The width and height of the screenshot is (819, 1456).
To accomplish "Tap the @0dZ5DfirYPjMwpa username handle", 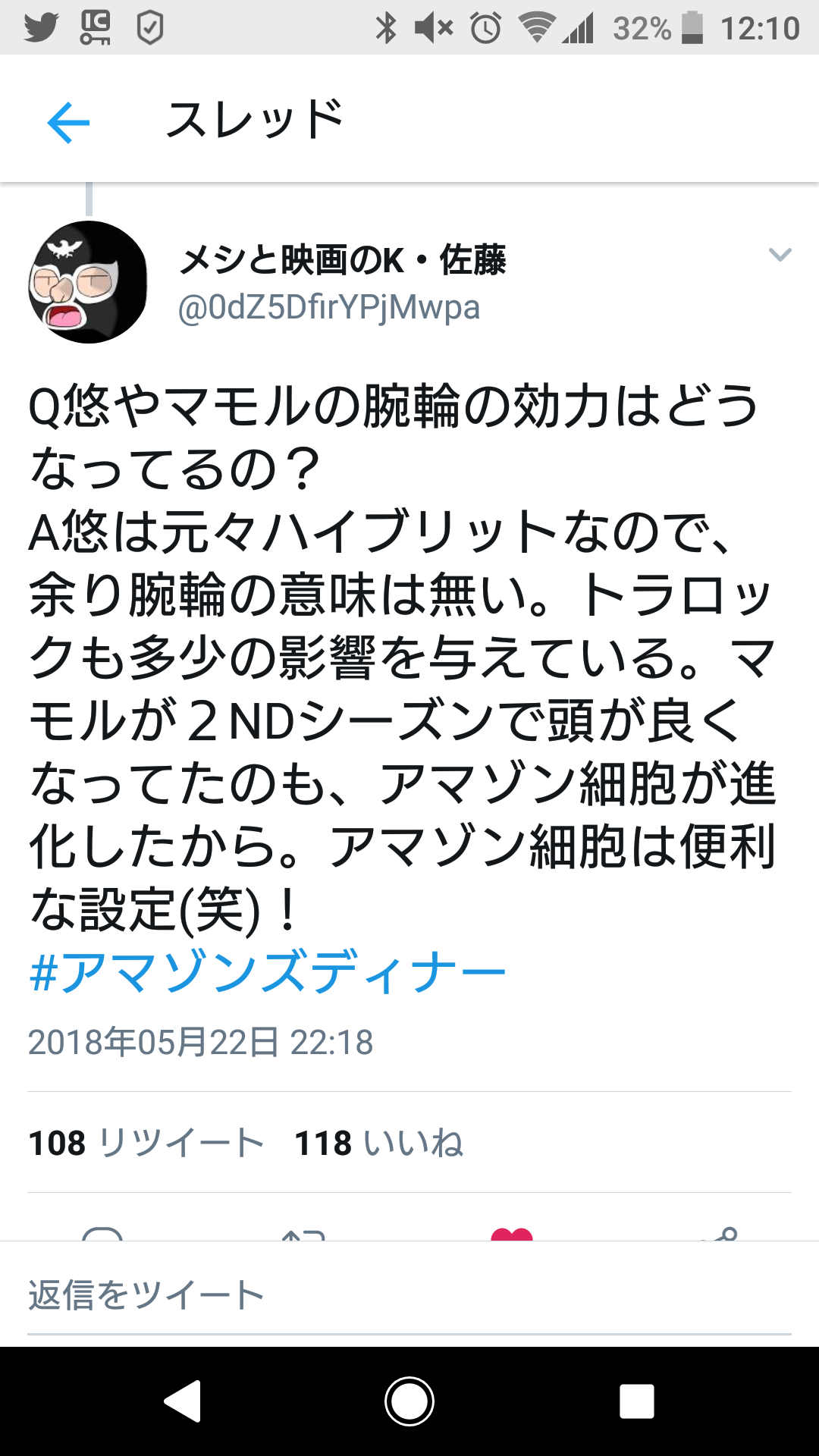I will [x=329, y=307].
